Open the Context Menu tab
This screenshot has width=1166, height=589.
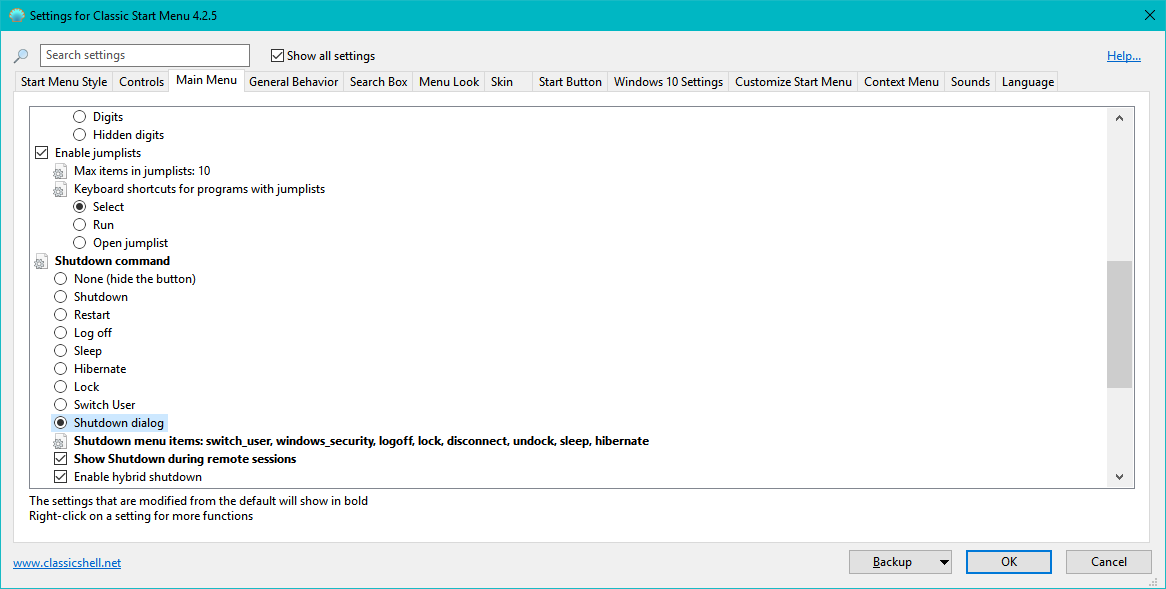(901, 82)
